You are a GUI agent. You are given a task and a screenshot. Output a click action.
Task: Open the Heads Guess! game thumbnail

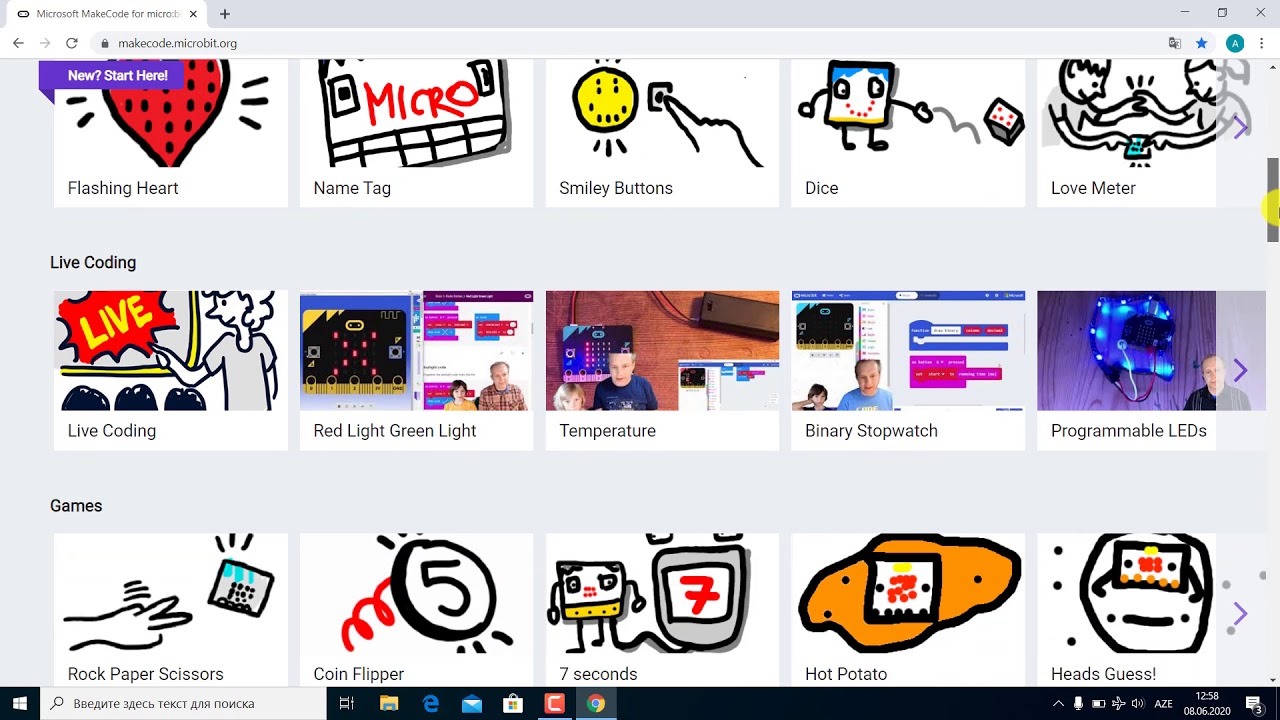pos(1126,593)
